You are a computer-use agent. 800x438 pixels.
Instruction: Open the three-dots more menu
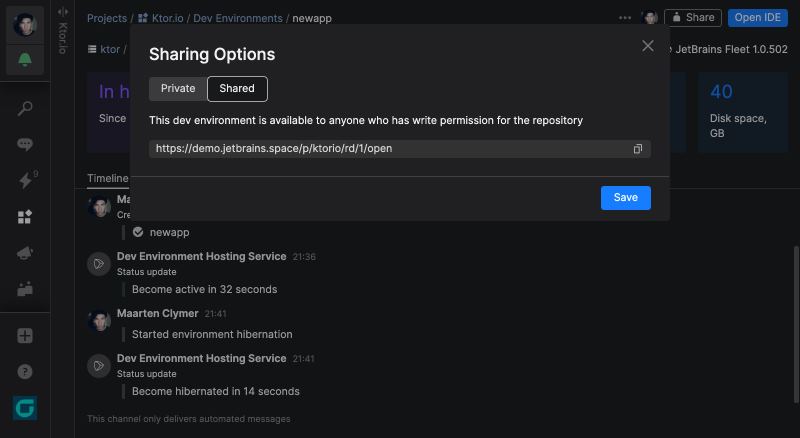pyautogui.click(x=625, y=18)
